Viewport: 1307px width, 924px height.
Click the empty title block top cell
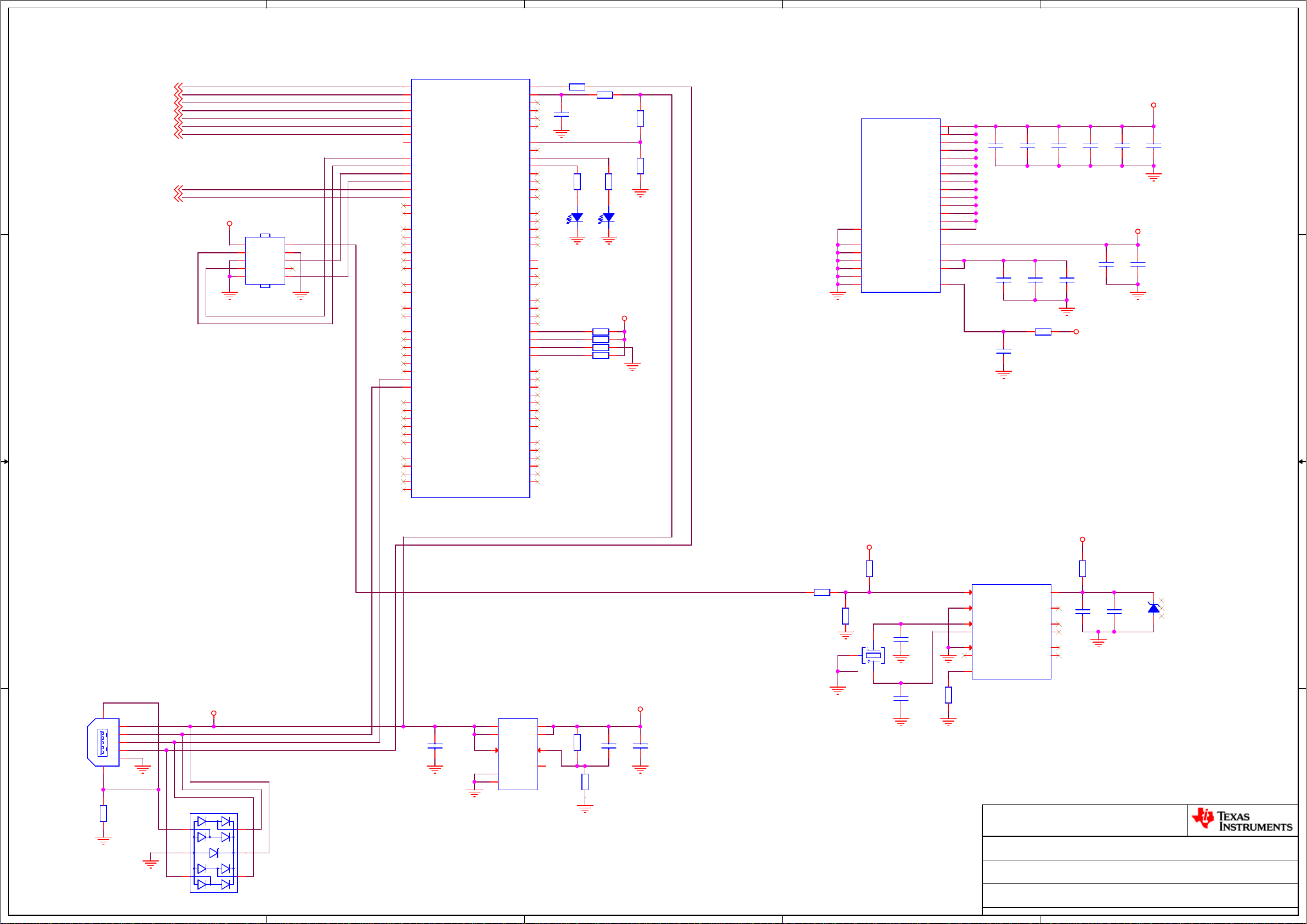click(1084, 820)
